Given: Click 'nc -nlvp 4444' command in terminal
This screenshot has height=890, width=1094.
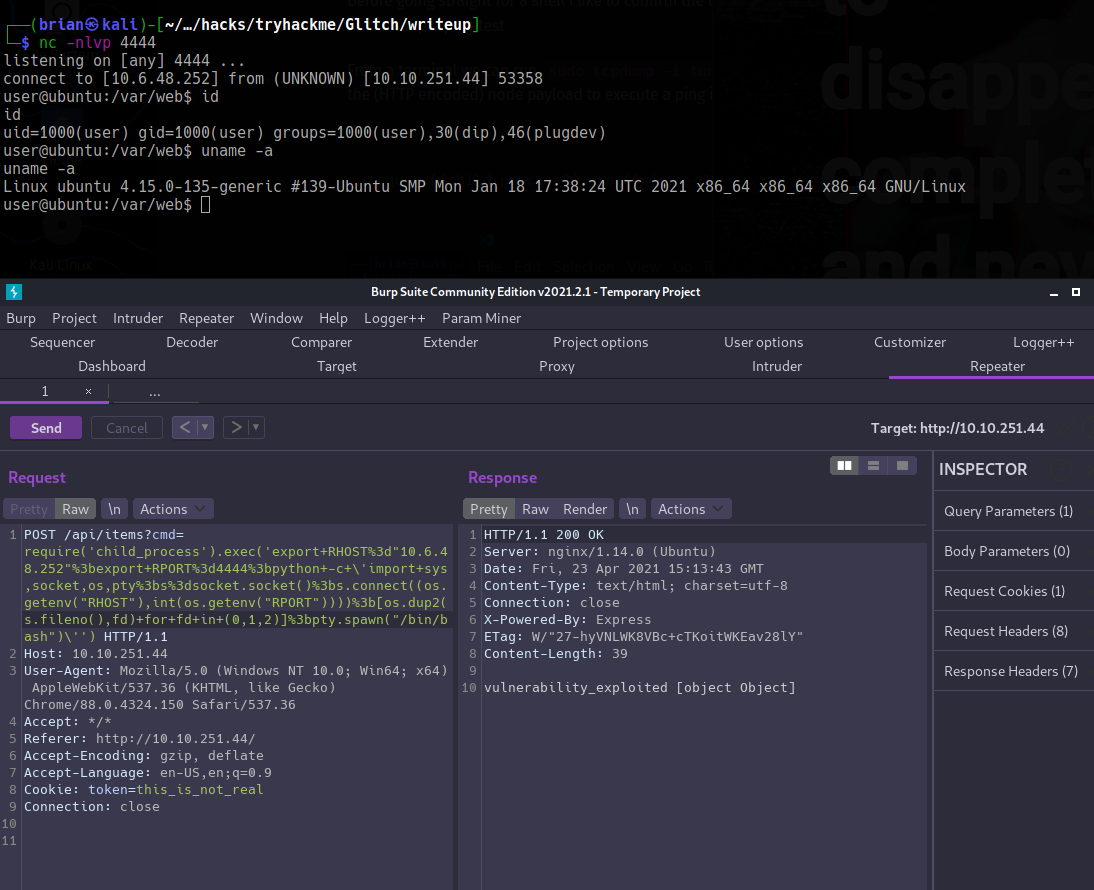Looking at the screenshot, I should click(97, 43).
